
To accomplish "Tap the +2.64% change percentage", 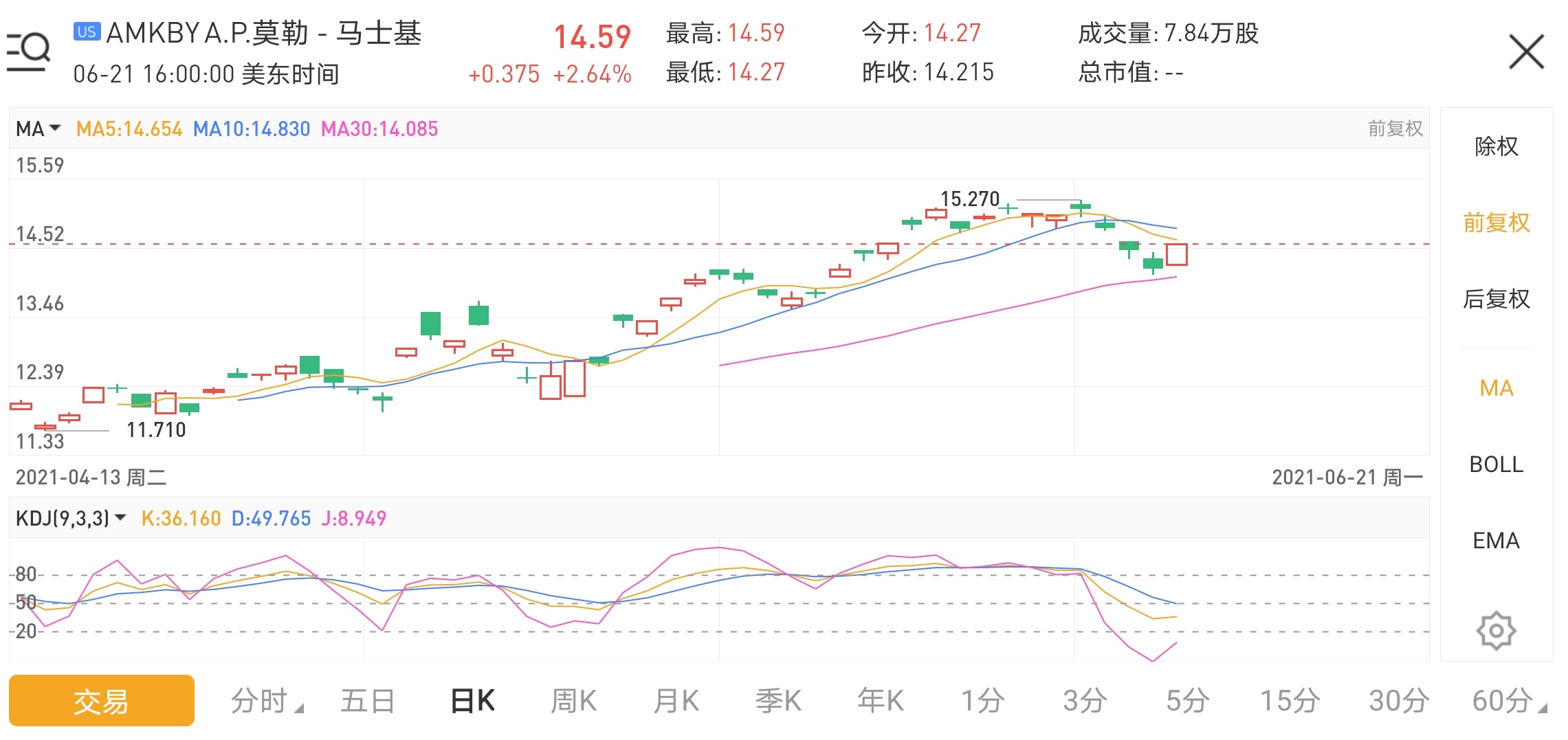I will [592, 74].
